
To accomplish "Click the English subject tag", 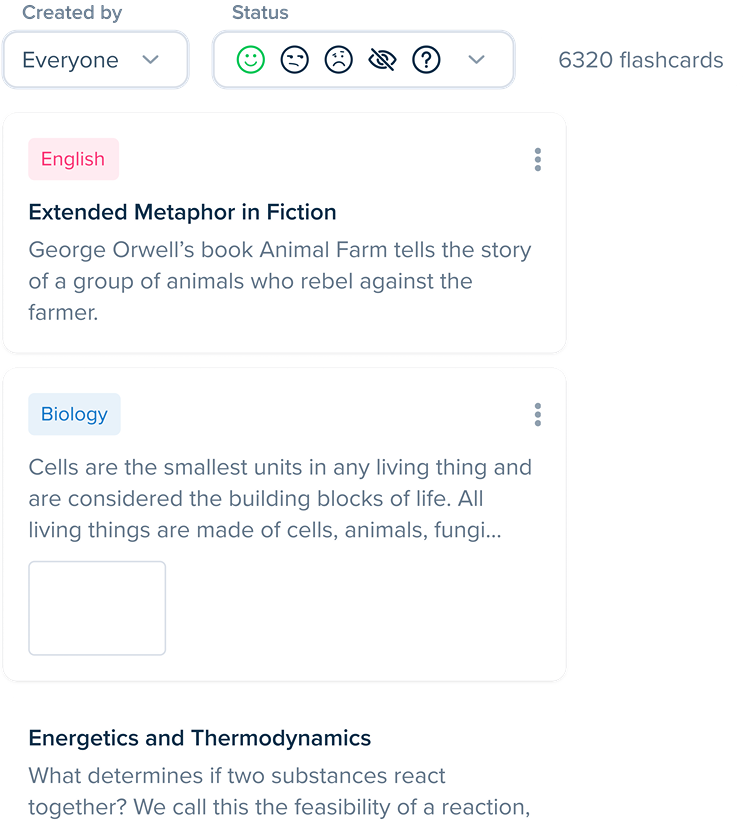I will tap(73, 159).
